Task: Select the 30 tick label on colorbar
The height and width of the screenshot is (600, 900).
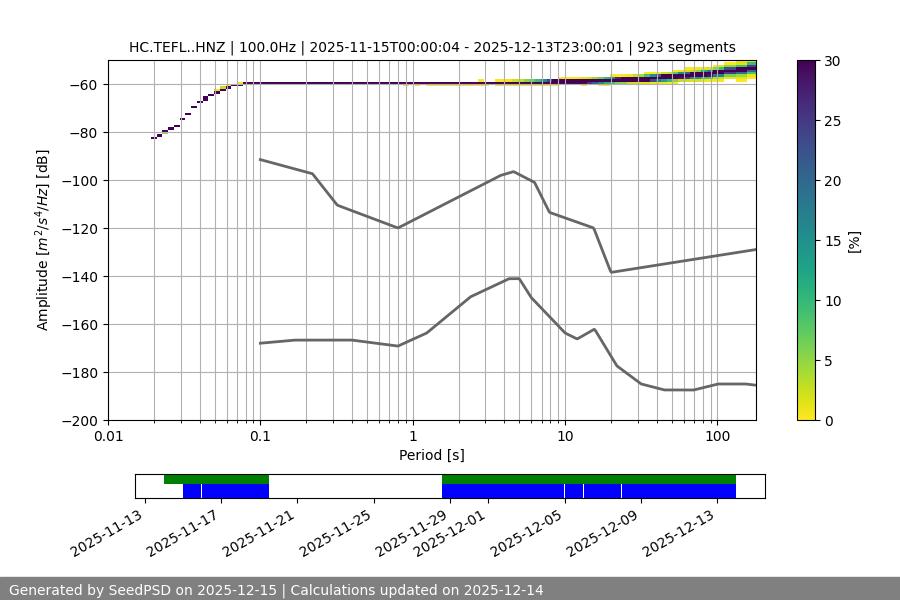Action: (834, 61)
